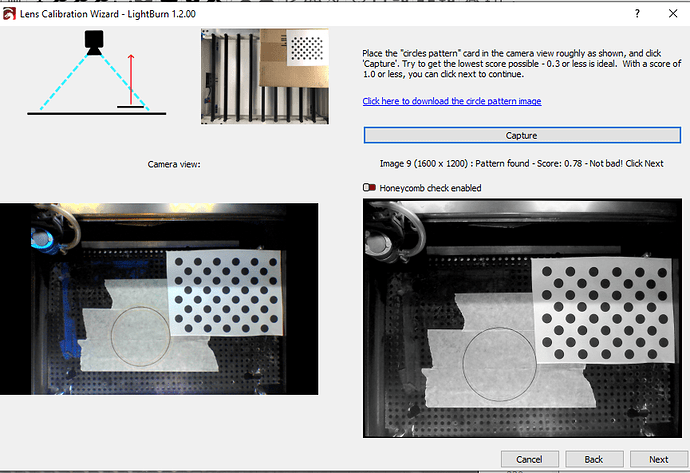Close the Lens Calibration Wizard window
The width and height of the screenshot is (690, 473).
(x=672, y=14)
